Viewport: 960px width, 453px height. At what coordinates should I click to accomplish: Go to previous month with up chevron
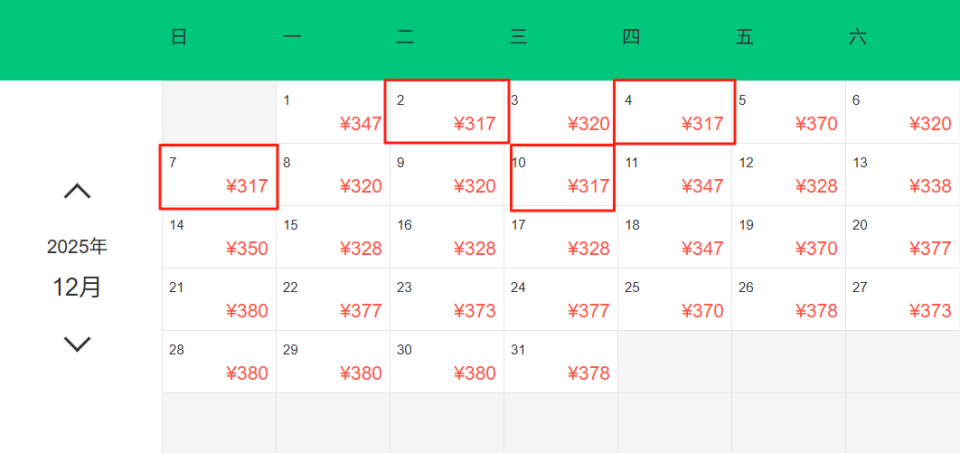coord(77,191)
